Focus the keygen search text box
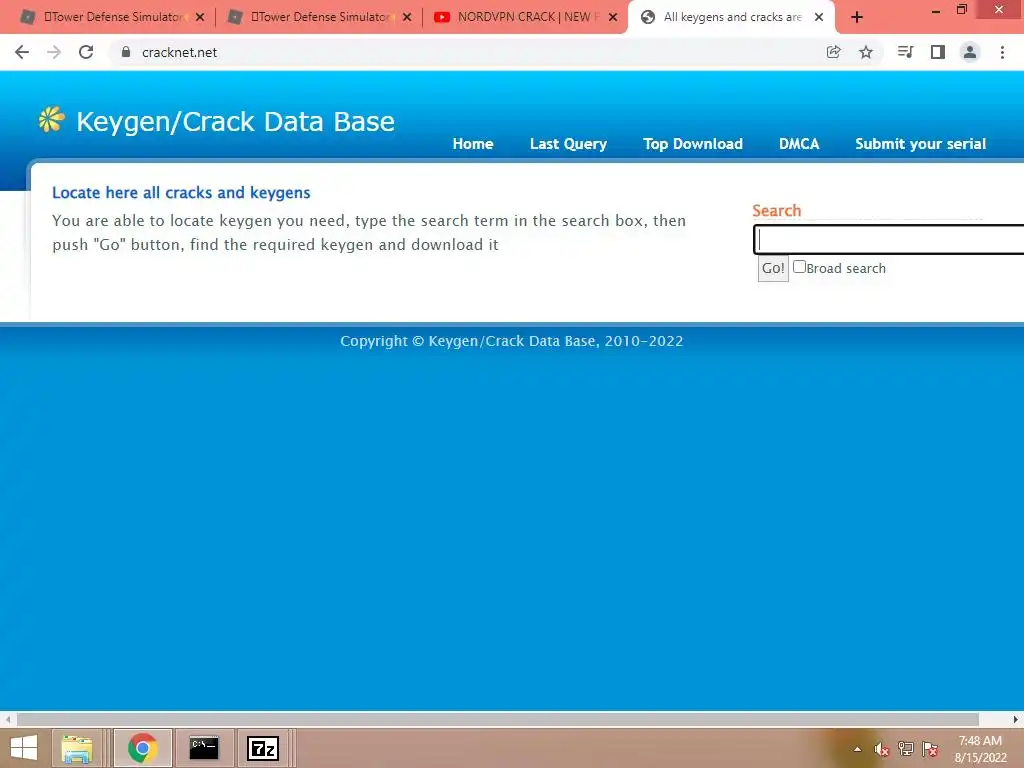This screenshot has height=768, width=1024. coord(889,239)
